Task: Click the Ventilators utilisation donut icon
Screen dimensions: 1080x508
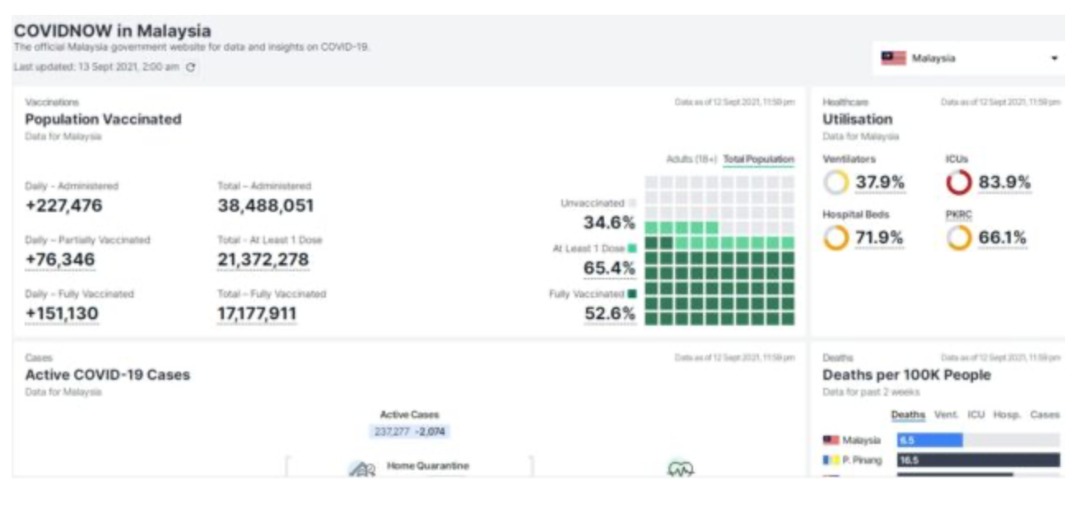Action: pos(836,182)
